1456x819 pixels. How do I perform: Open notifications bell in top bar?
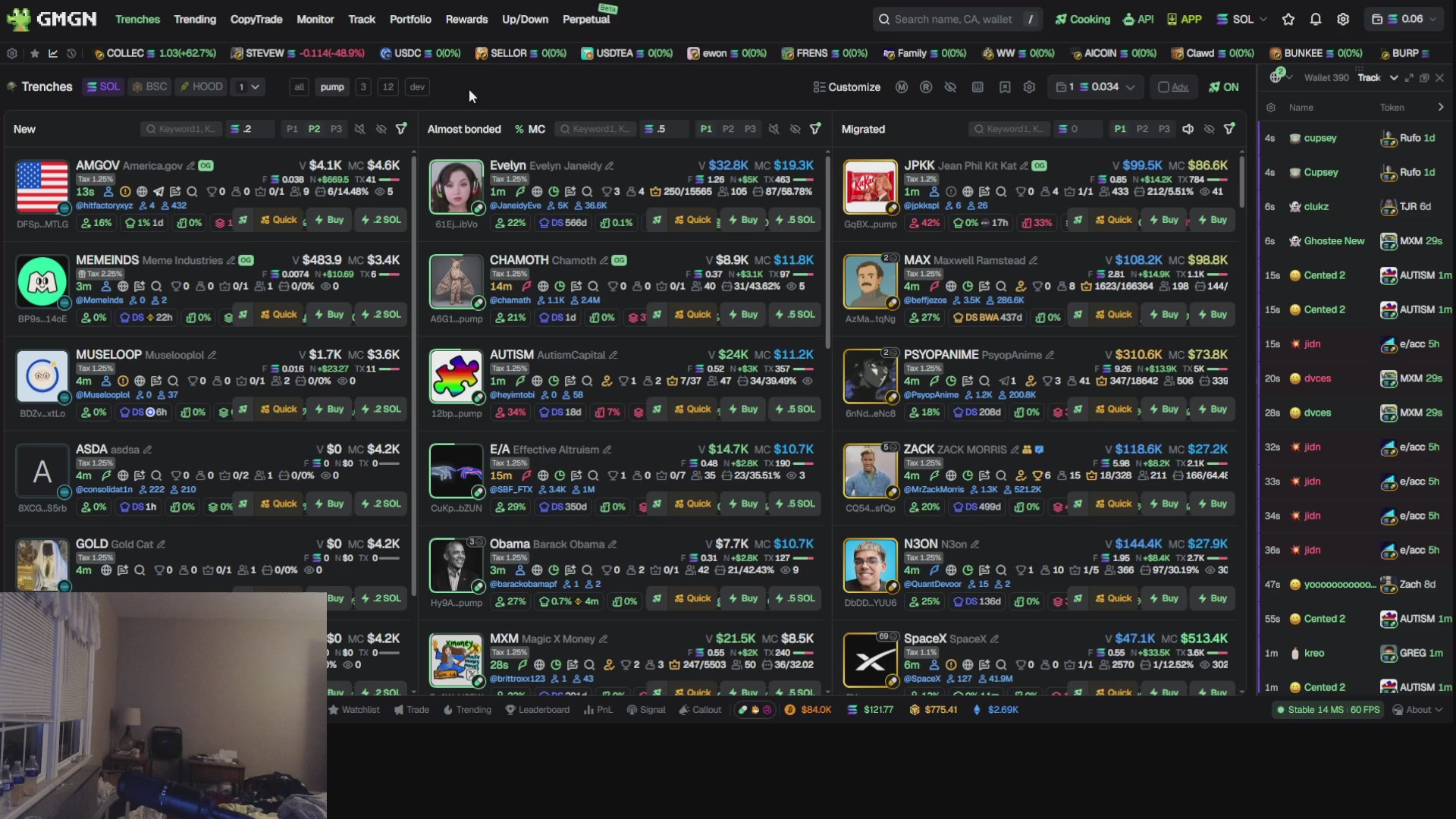[x=1316, y=19]
